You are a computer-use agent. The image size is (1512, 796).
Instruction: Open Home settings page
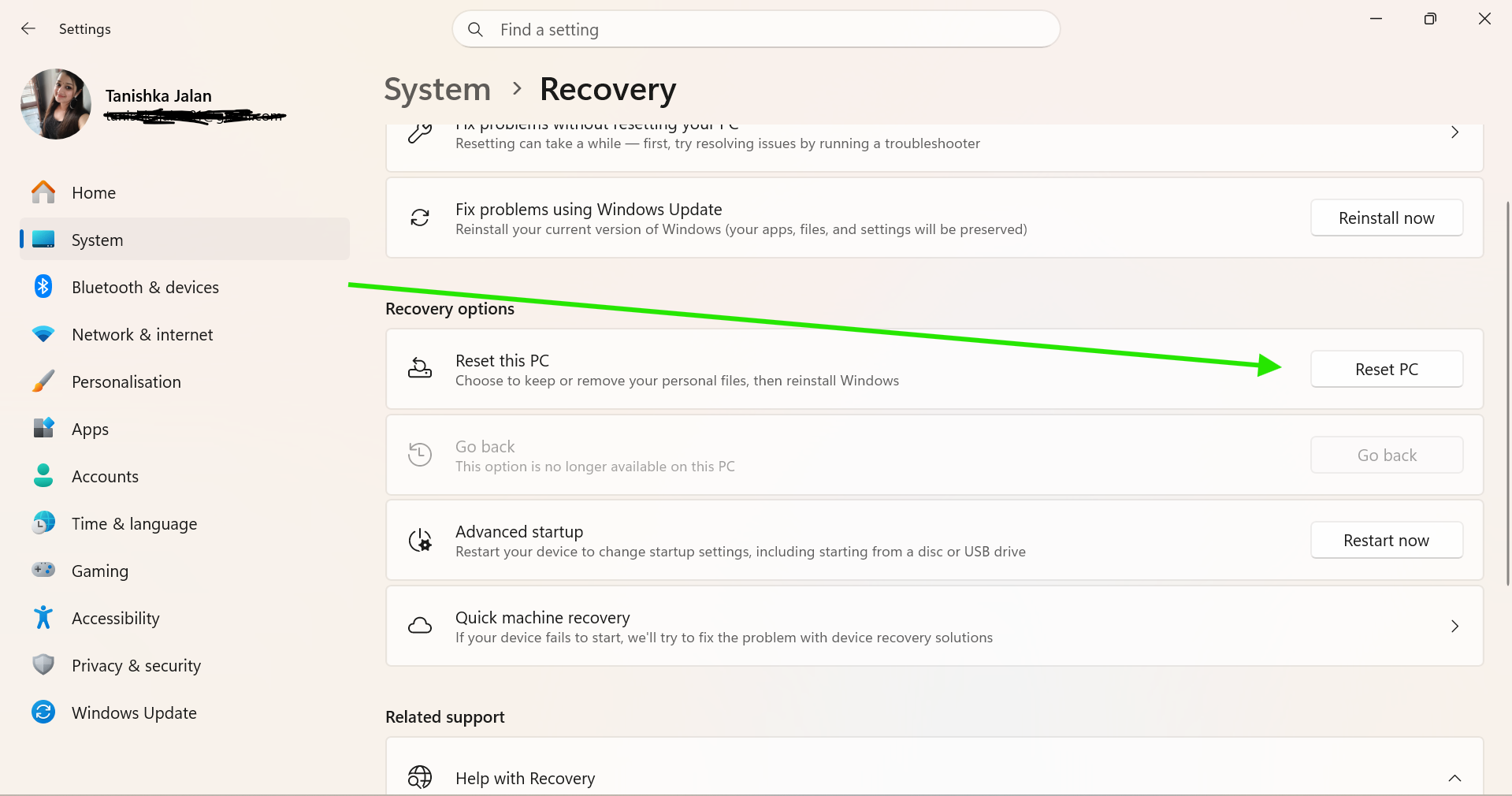pos(184,192)
